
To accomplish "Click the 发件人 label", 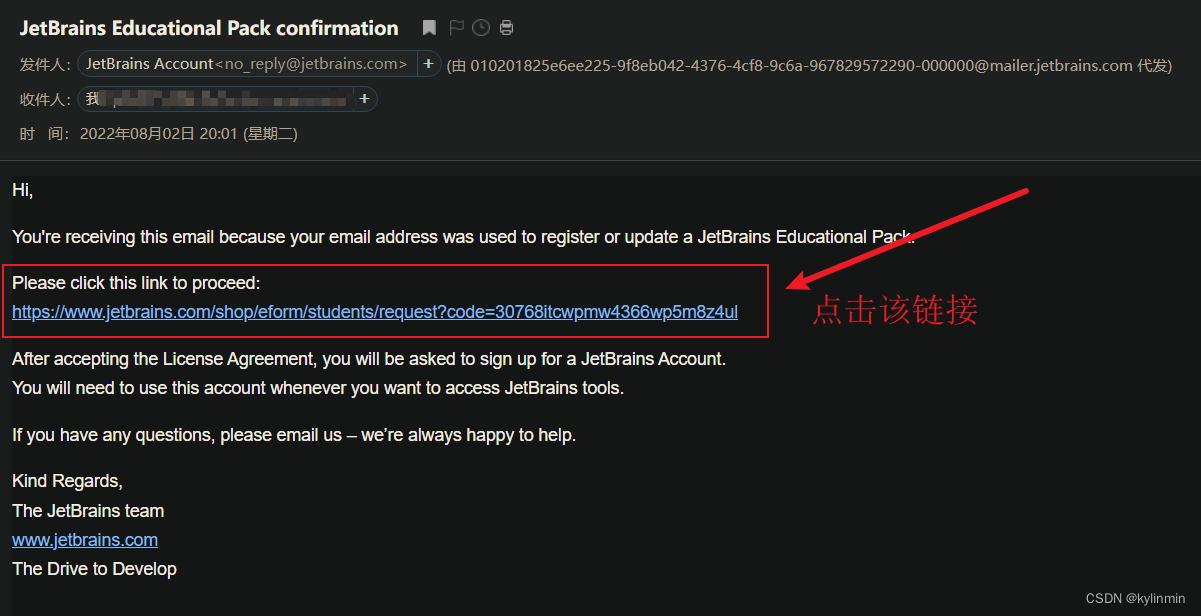I will click(x=45, y=65).
